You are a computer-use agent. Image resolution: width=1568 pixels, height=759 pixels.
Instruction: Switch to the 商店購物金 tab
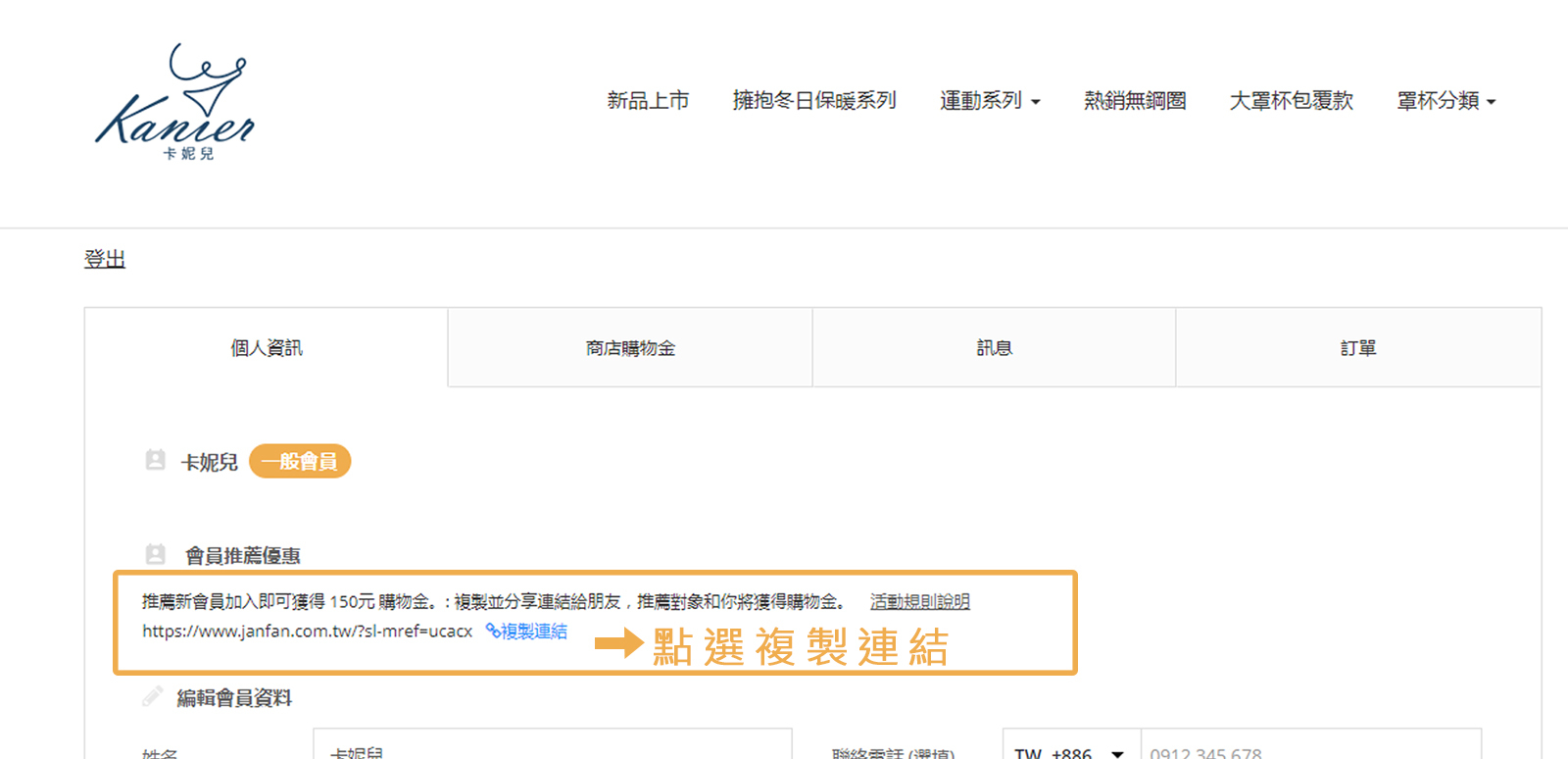coord(630,348)
